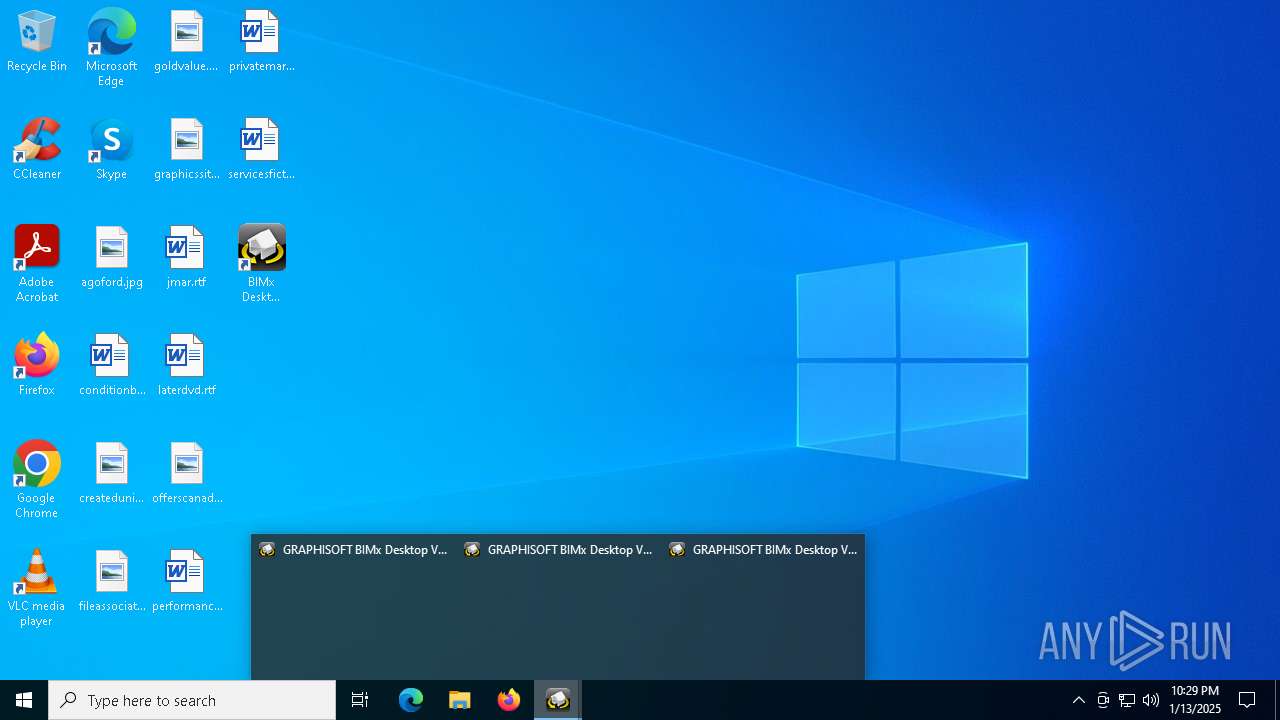Select agoford.jpg file icon

111,257
